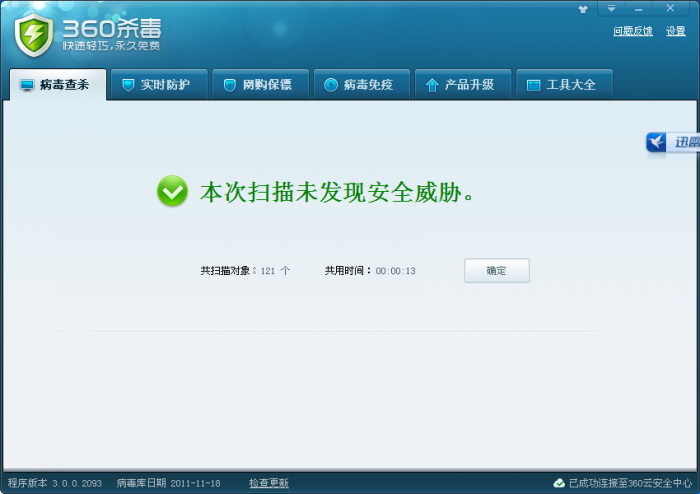Go to the 产品升级 tab
Image resolution: width=700 pixels, height=494 pixels.
(463, 84)
